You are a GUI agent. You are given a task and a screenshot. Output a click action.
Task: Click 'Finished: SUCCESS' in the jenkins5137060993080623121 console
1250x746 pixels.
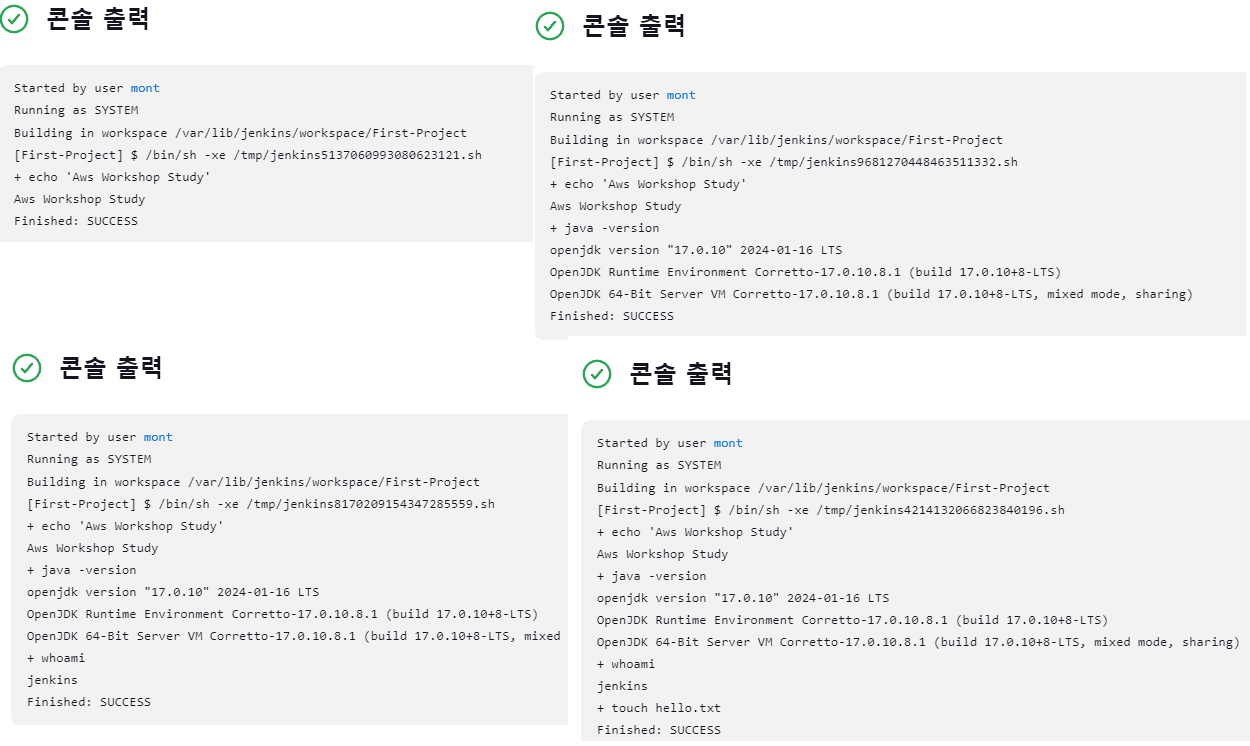coord(76,221)
